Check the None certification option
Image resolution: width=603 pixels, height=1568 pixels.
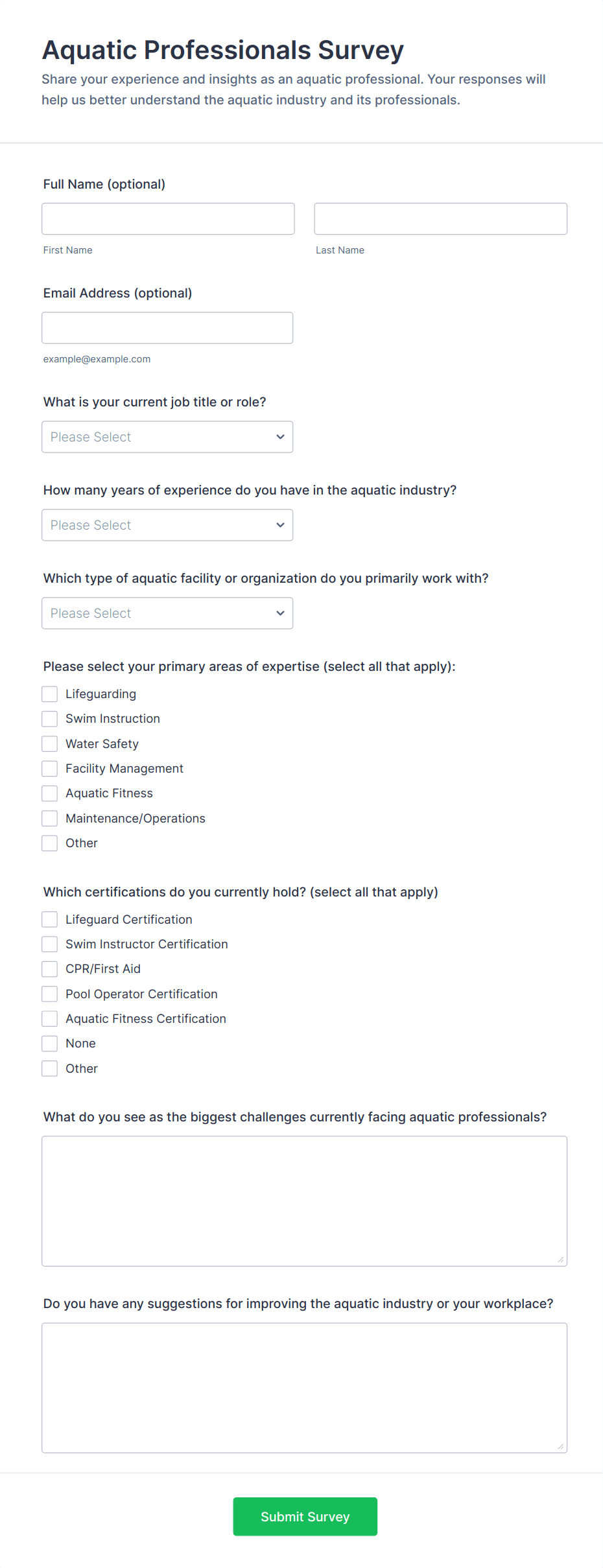[50, 1044]
